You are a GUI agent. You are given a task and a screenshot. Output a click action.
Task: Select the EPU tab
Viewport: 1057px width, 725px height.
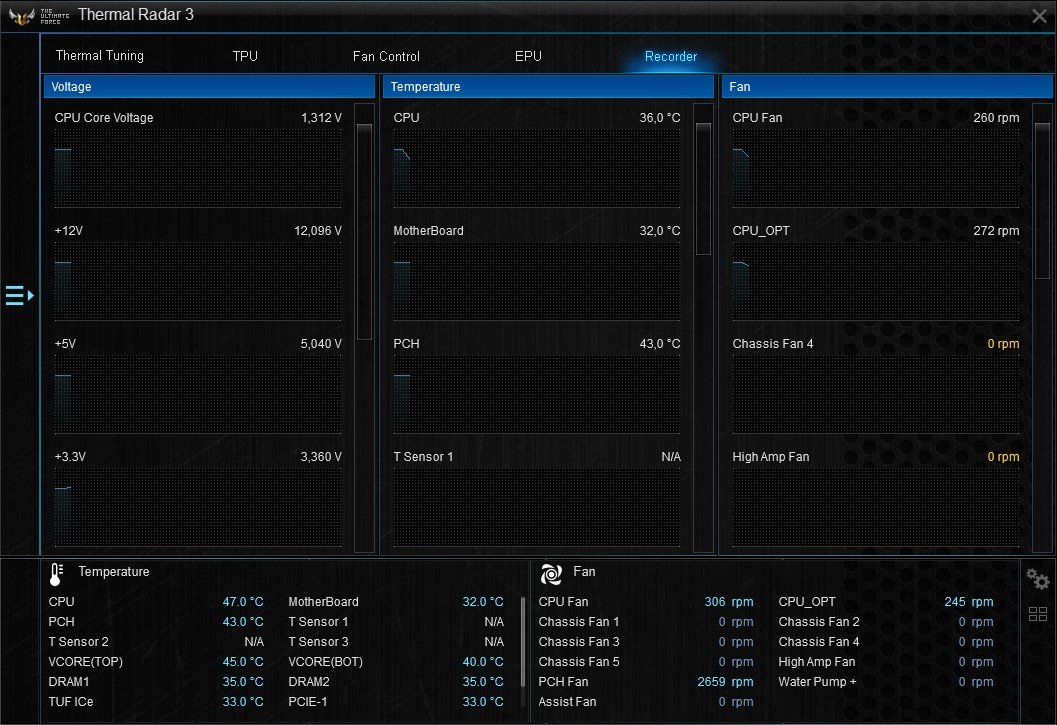click(528, 56)
